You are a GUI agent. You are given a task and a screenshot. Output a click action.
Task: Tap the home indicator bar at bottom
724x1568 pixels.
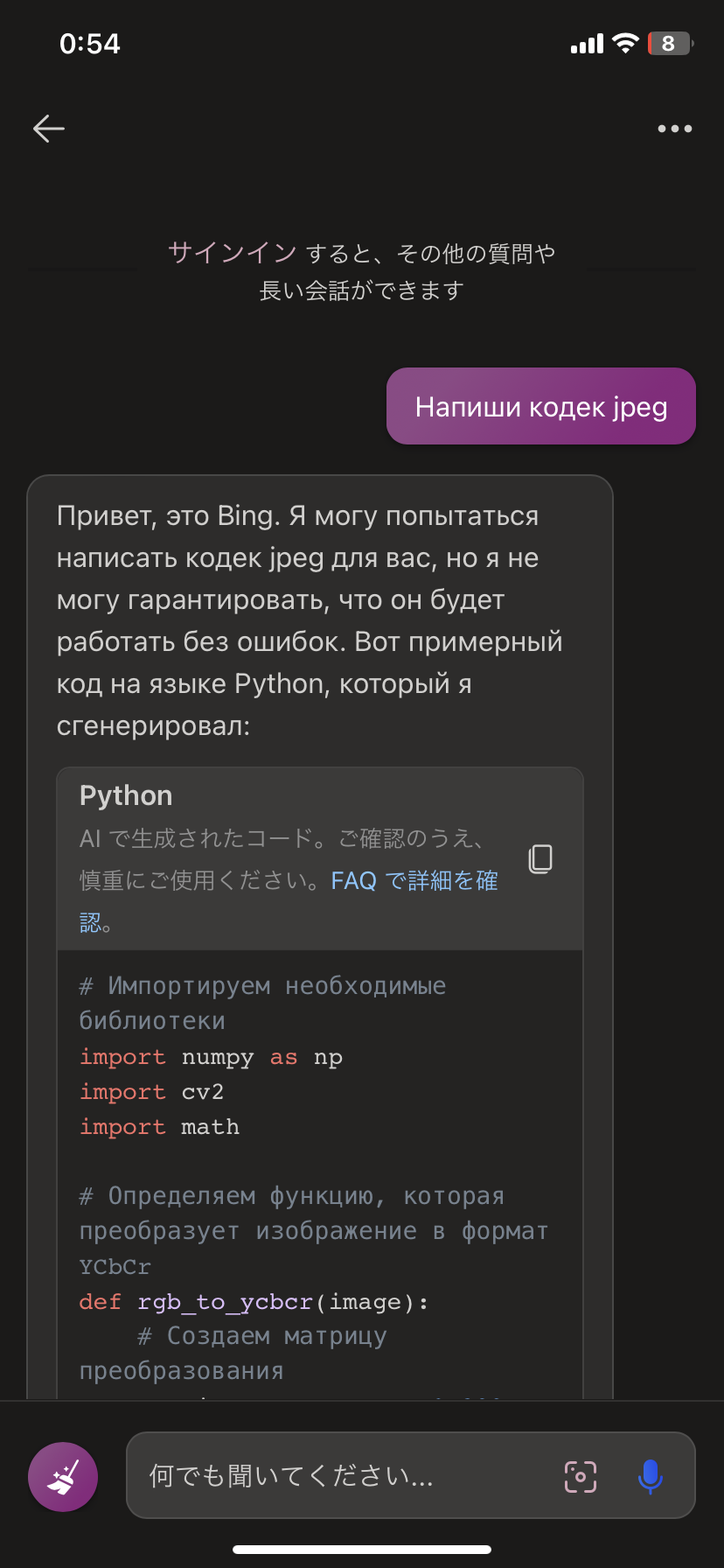362,1550
